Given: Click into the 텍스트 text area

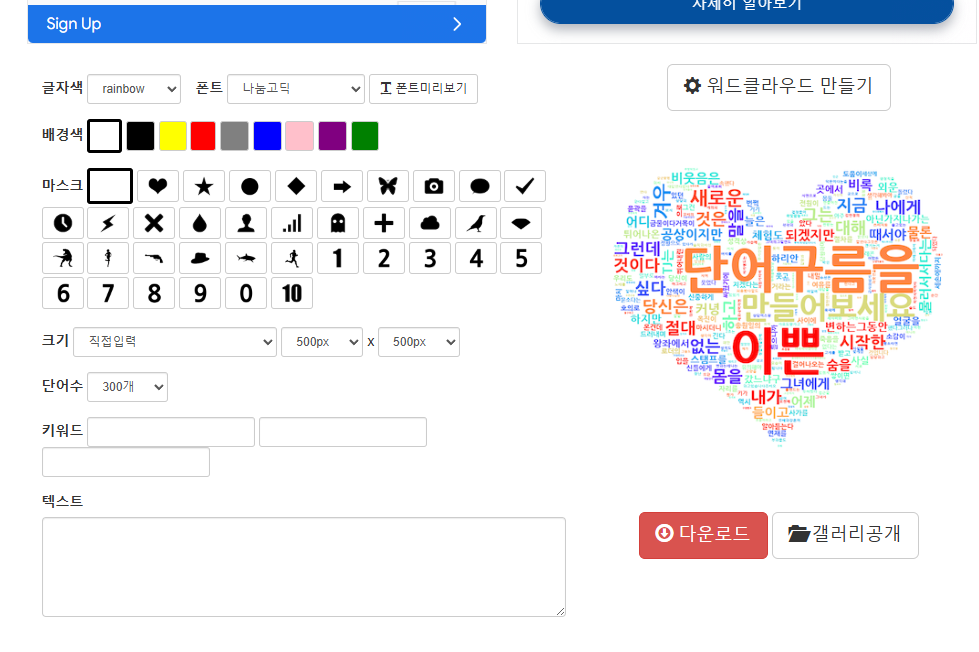Looking at the screenshot, I should [303, 566].
